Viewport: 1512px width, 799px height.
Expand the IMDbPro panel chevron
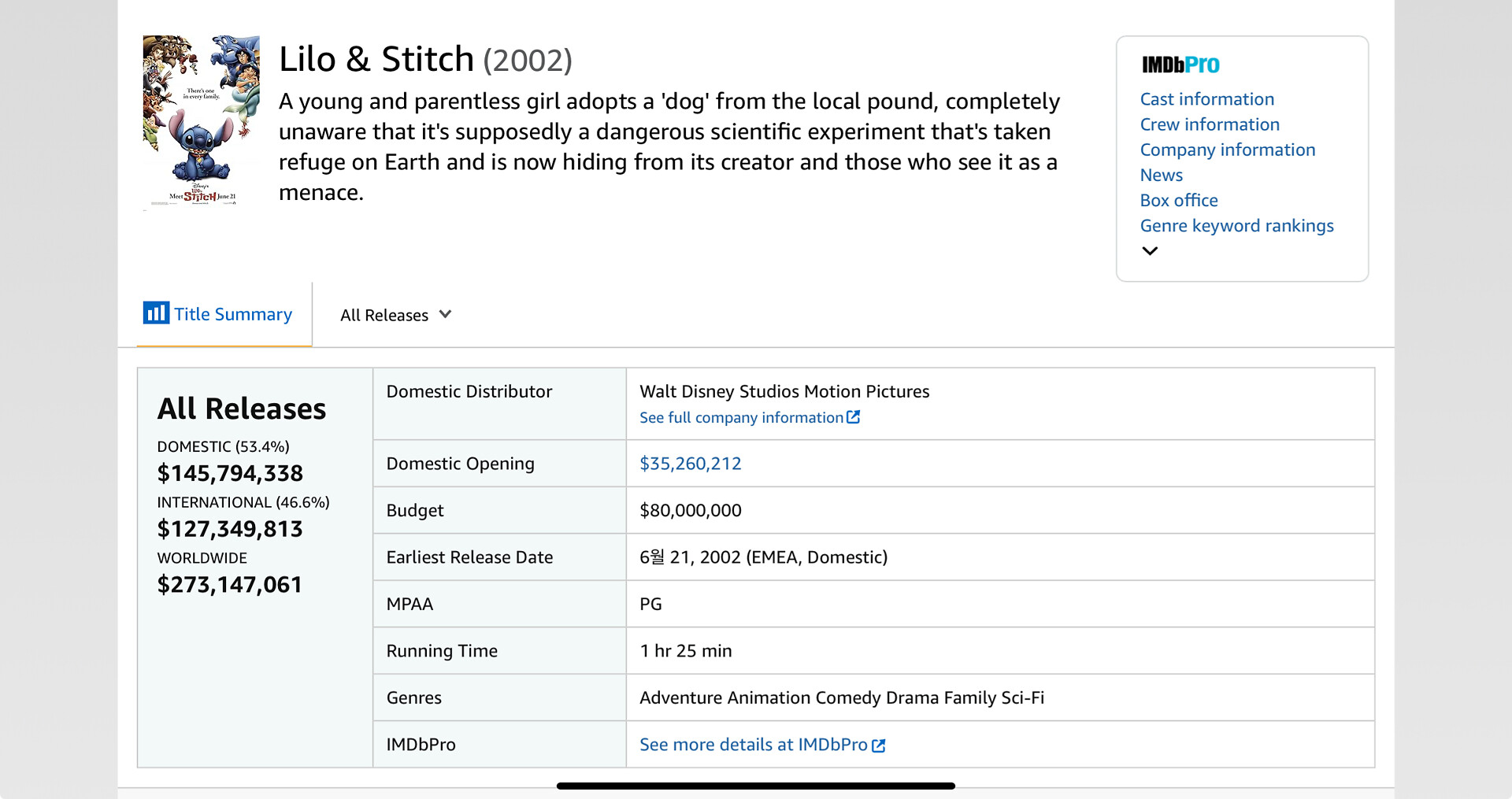(x=1150, y=251)
